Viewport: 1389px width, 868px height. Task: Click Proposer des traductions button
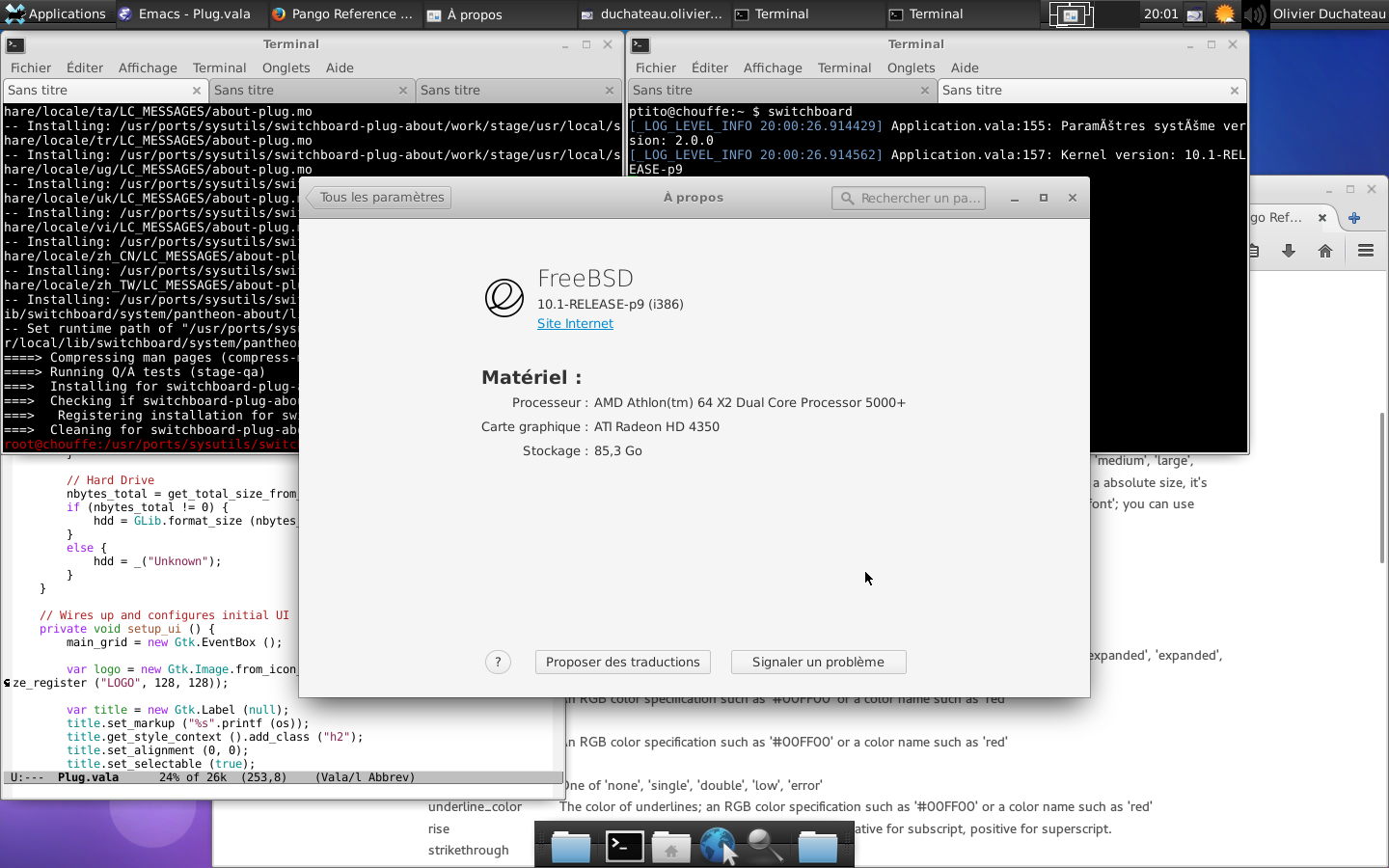(623, 663)
